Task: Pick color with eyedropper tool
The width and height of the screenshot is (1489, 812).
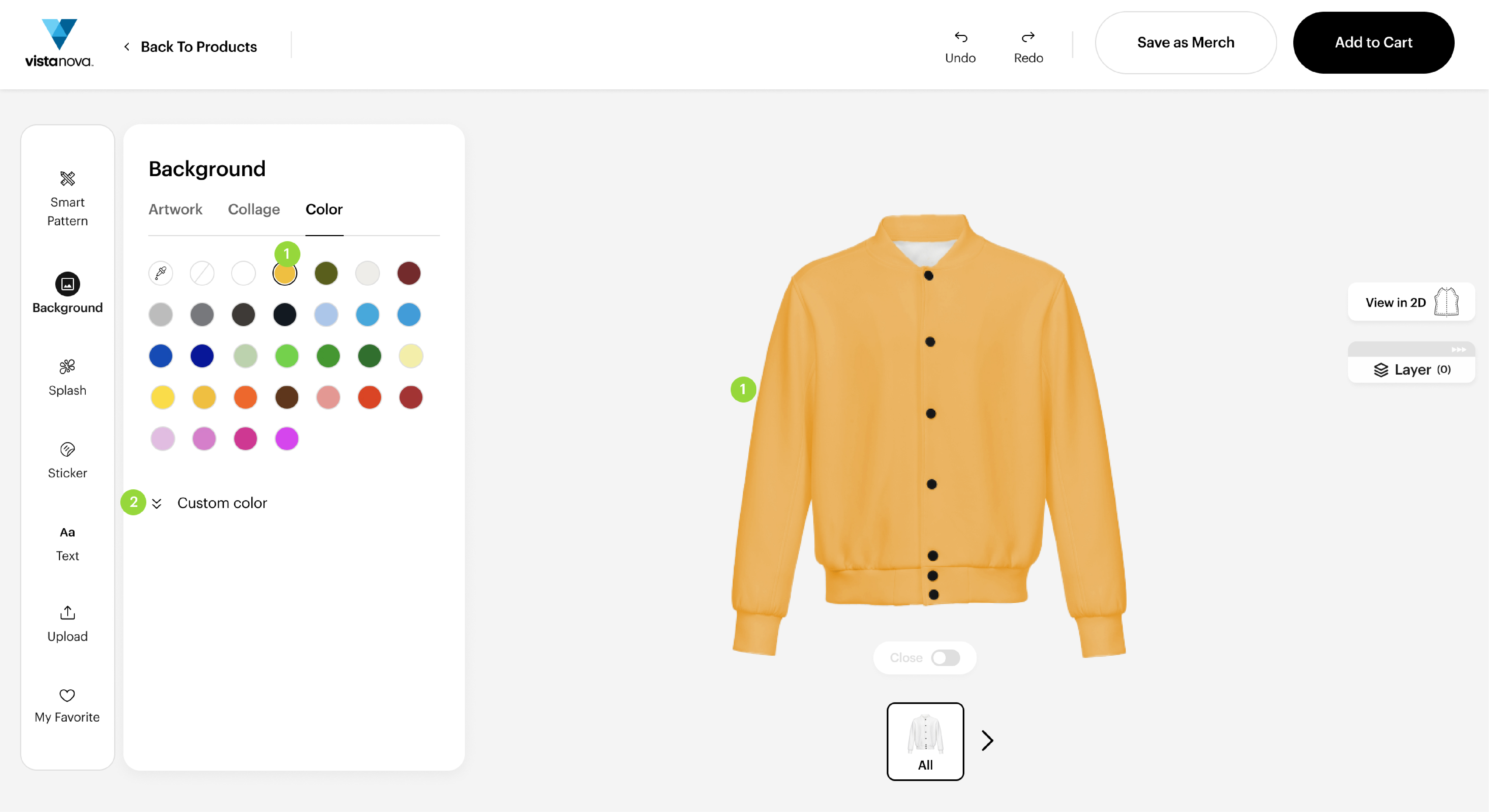Action: (x=161, y=273)
